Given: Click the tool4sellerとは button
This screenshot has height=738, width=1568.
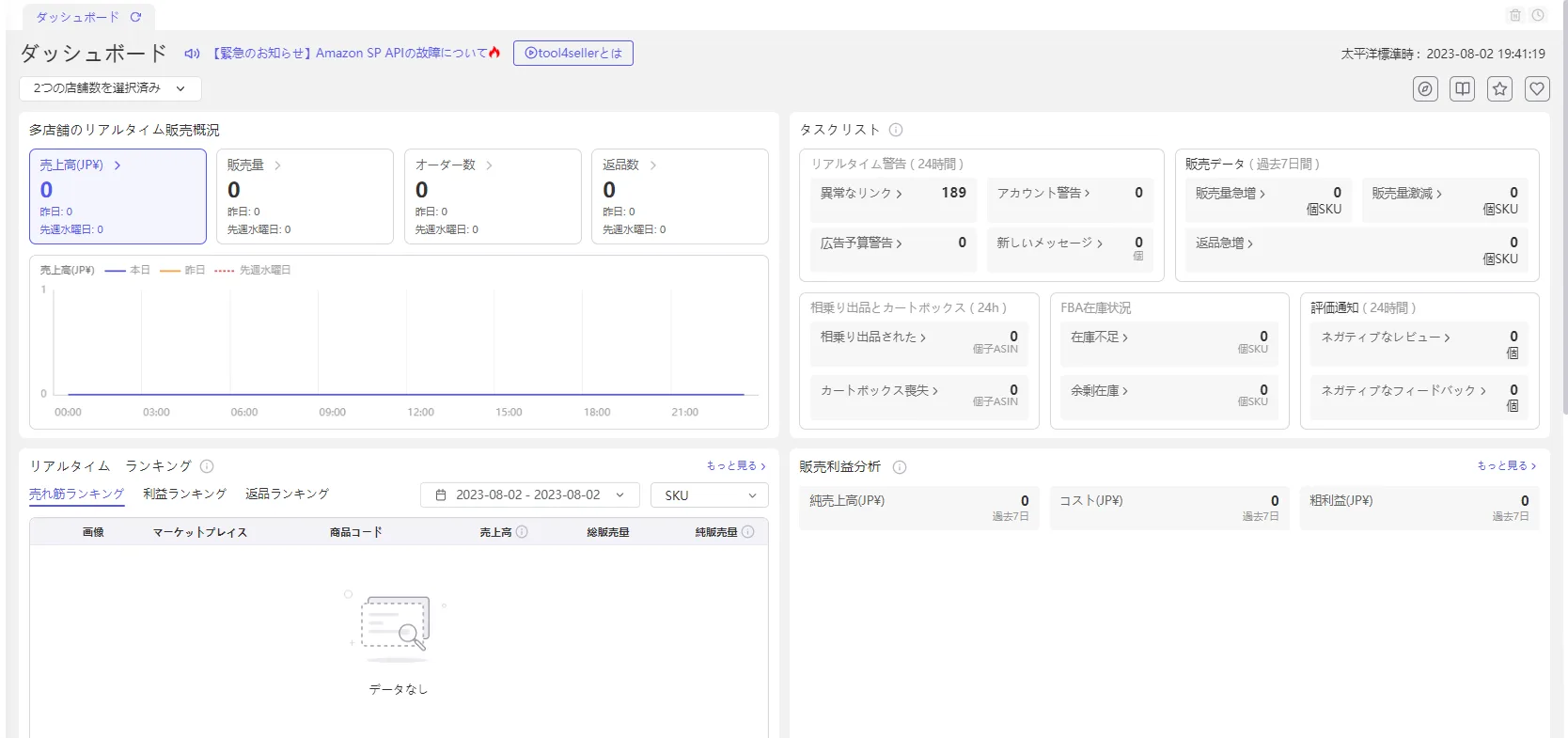Looking at the screenshot, I should (x=573, y=54).
